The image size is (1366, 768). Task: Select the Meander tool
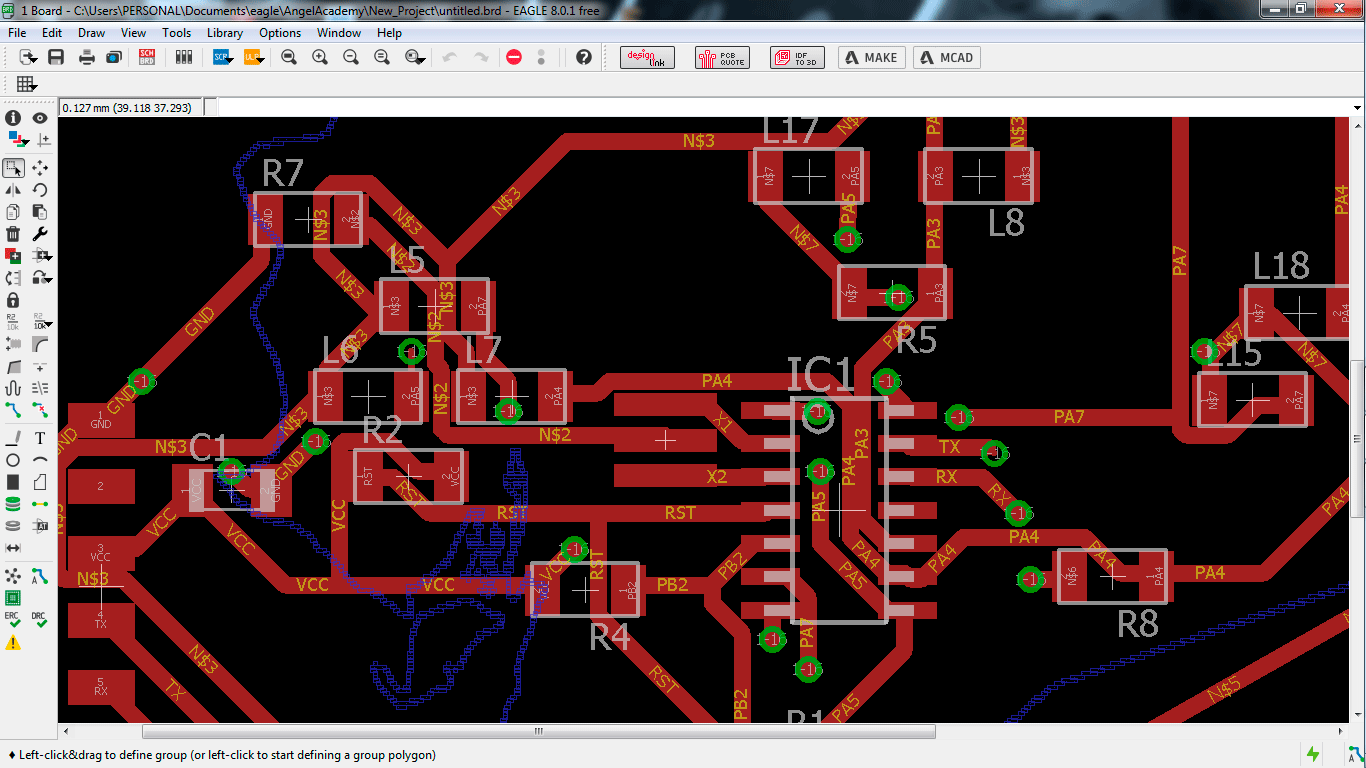coord(14,388)
